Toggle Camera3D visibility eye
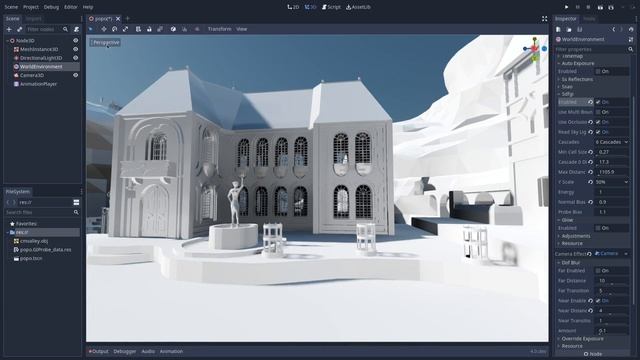The height and width of the screenshot is (360, 640). (x=76, y=76)
